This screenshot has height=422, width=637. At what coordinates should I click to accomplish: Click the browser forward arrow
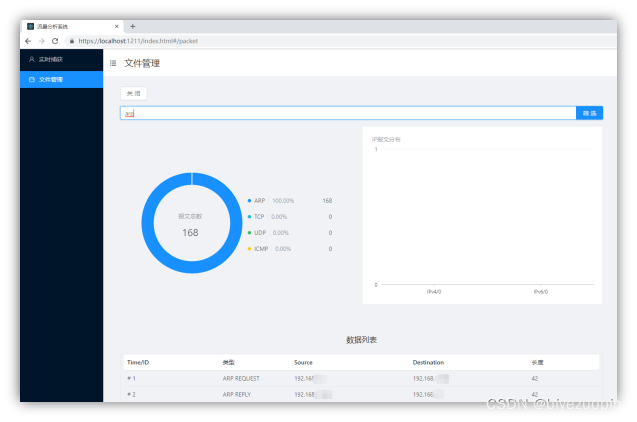pyautogui.click(x=41, y=41)
